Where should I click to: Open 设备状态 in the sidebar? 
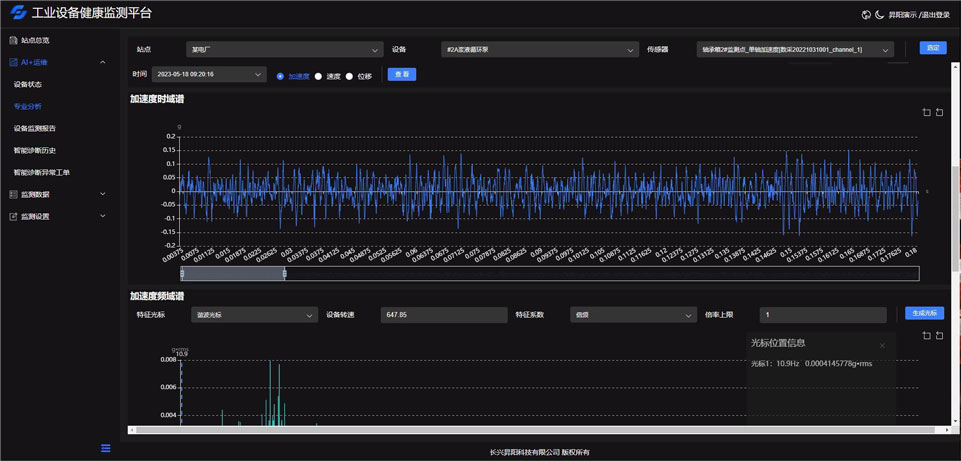(x=28, y=84)
